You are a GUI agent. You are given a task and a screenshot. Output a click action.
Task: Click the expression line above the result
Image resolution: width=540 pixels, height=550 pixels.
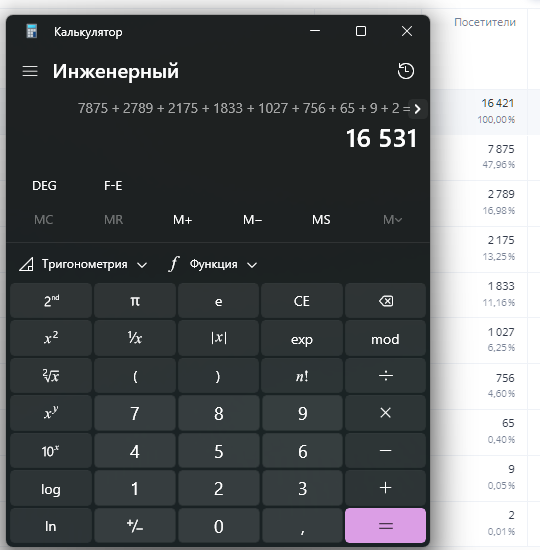(x=244, y=108)
